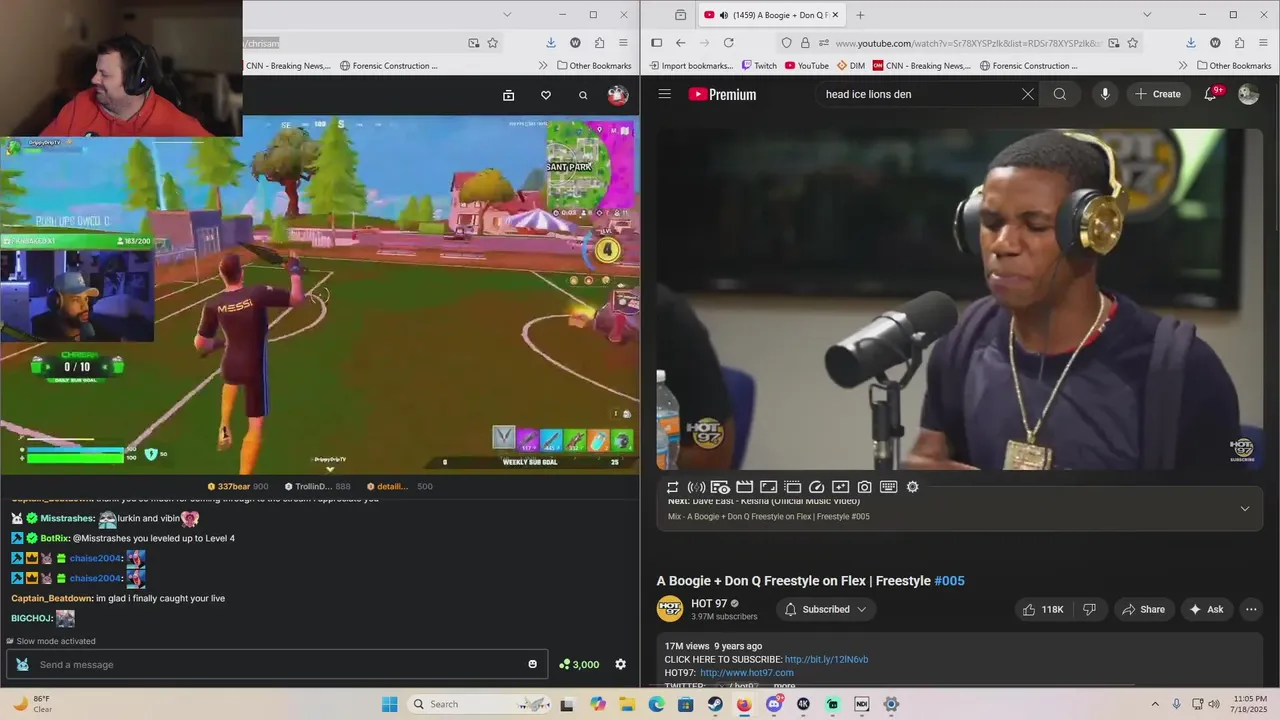Open the Subscribed notification dropdown
This screenshot has height=720, width=1280.
tap(825, 609)
